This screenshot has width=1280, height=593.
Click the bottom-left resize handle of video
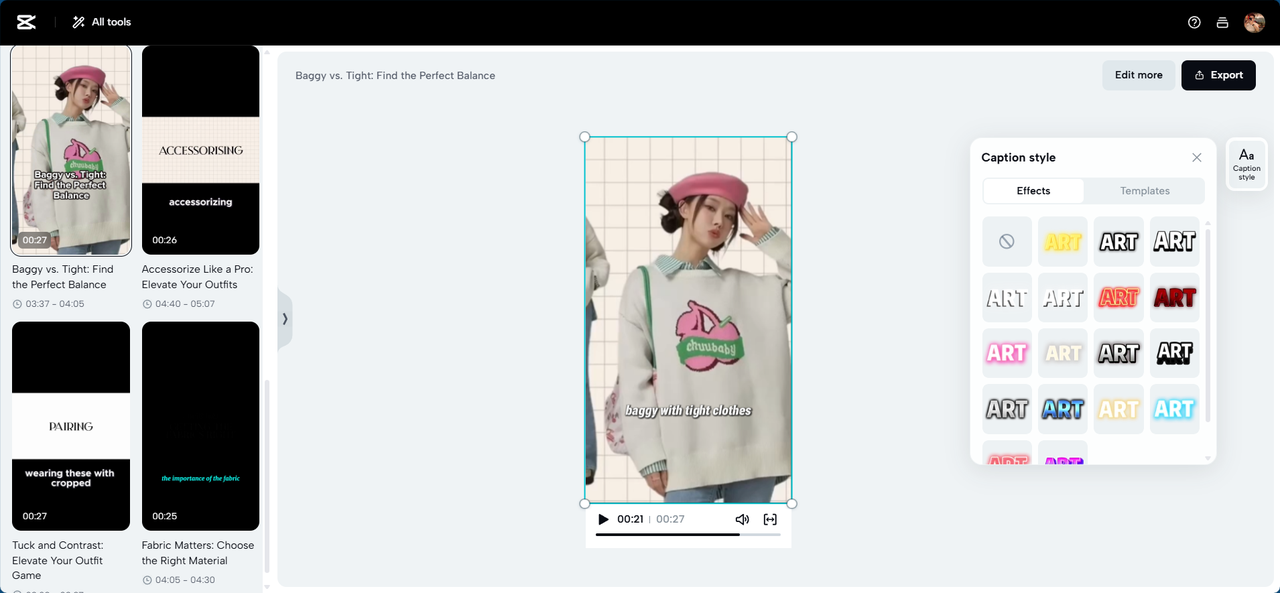pyautogui.click(x=585, y=504)
